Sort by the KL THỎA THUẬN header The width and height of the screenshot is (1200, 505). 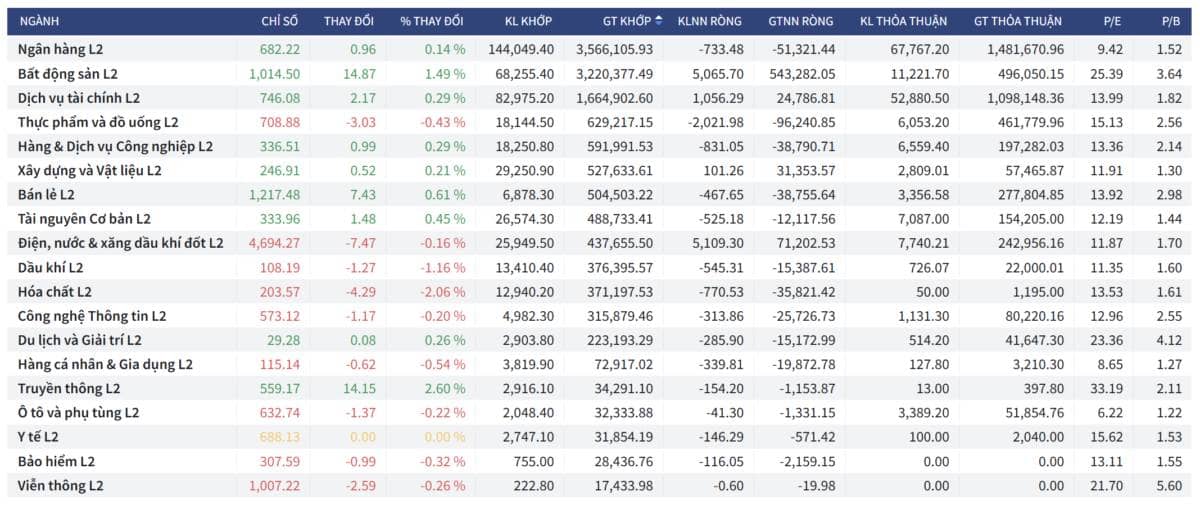(x=904, y=21)
